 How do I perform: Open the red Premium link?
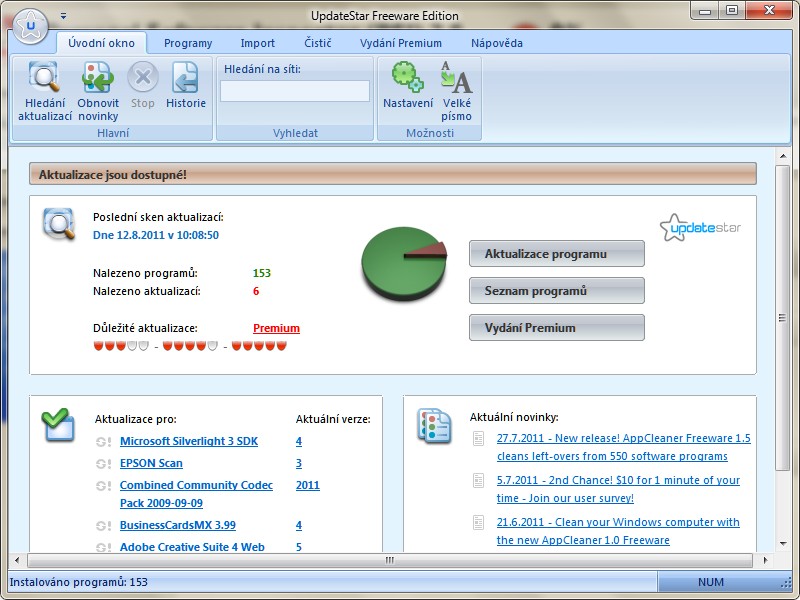click(276, 328)
